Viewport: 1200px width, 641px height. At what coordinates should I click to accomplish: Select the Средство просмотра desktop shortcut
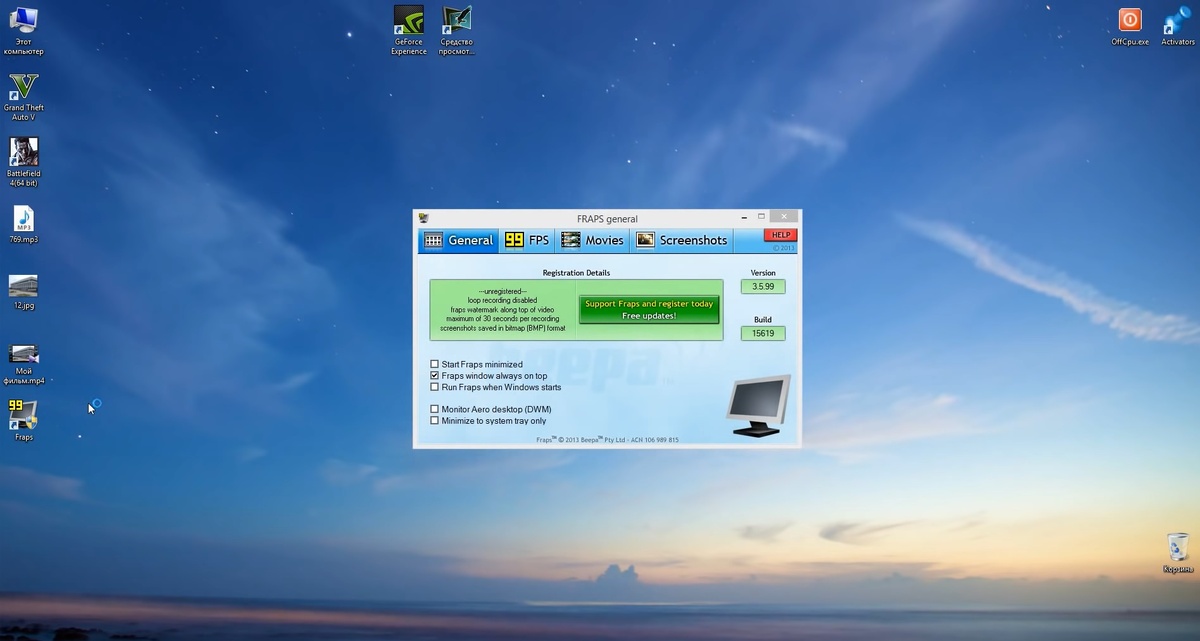[456, 31]
